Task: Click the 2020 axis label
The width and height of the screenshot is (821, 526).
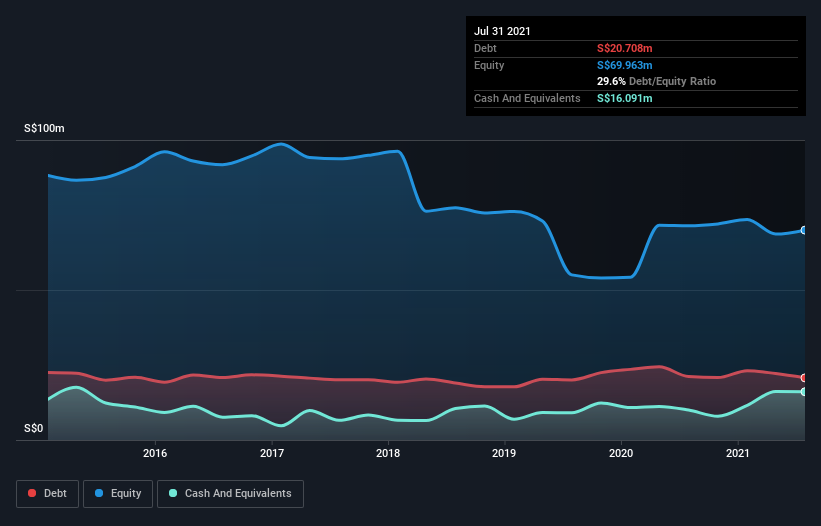Action: (x=621, y=453)
